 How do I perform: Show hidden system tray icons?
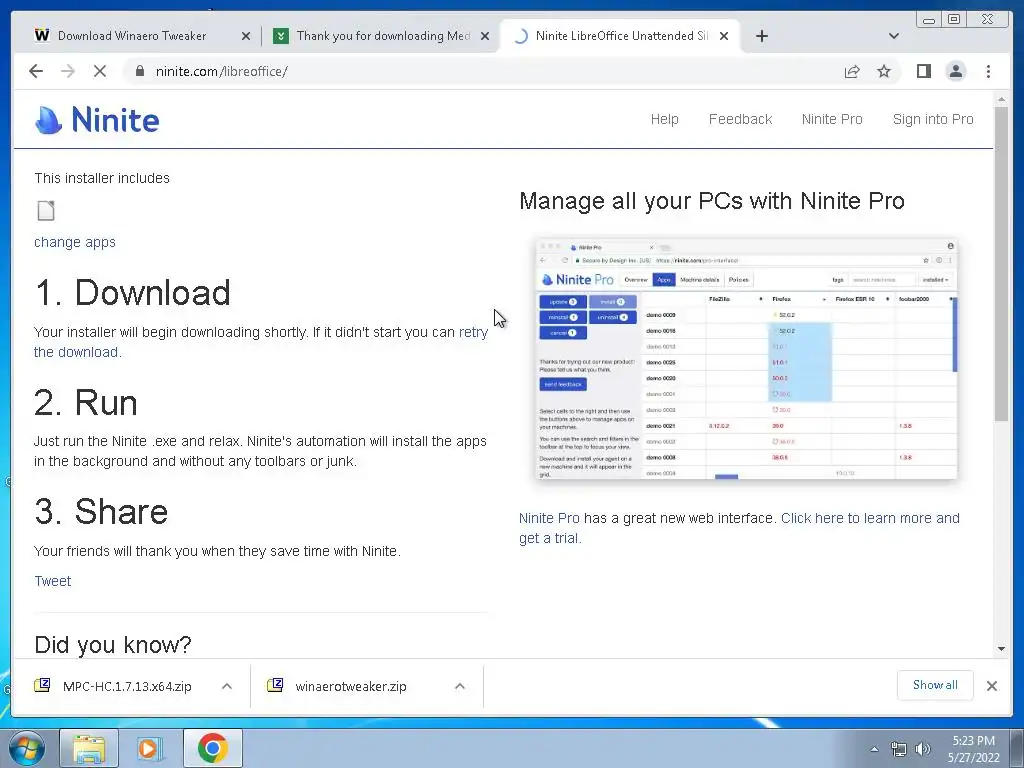(x=874, y=749)
